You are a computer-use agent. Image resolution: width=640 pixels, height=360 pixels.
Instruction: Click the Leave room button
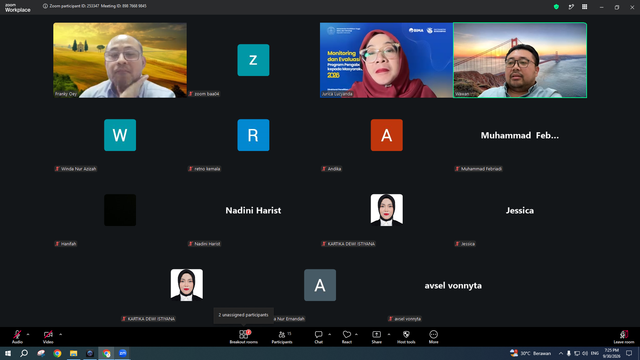(624, 336)
